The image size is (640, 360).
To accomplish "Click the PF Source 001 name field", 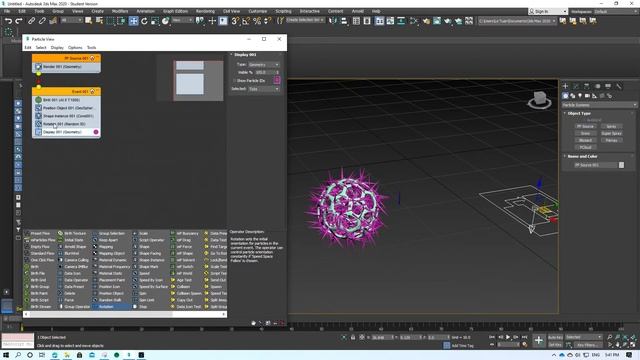I will coord(596,165).
